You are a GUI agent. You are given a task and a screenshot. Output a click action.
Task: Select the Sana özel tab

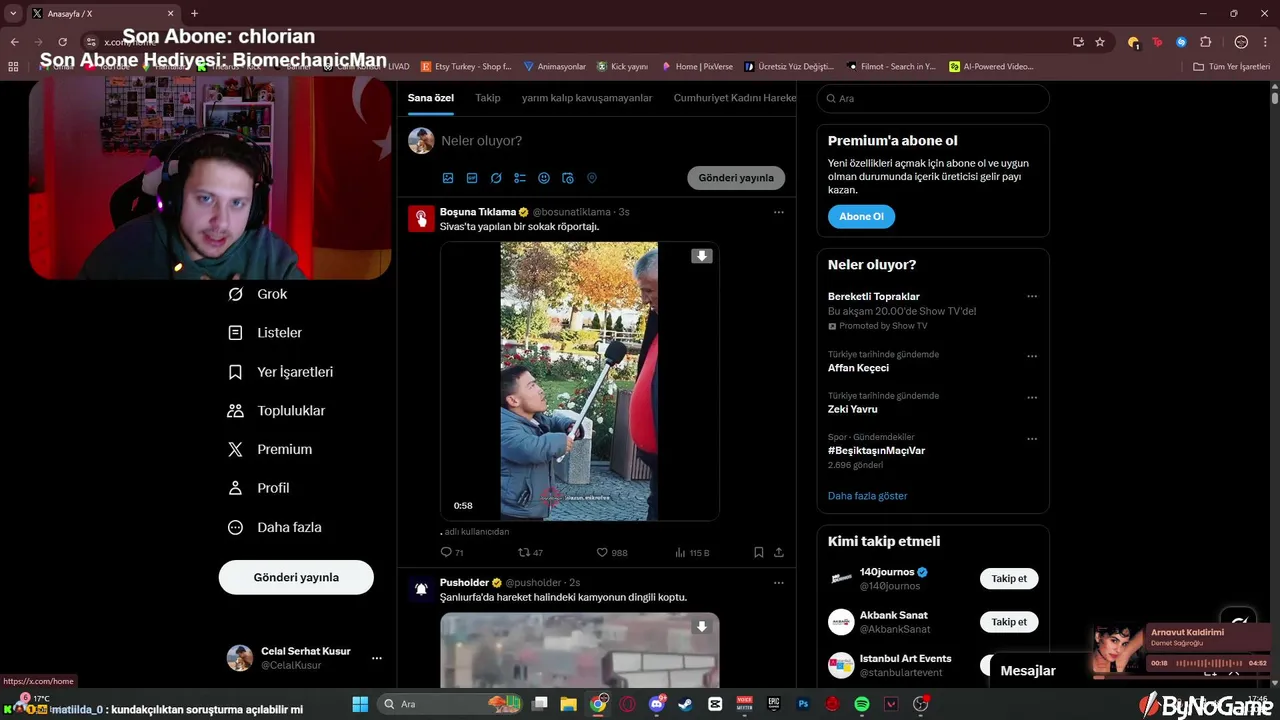click(431, 98)
